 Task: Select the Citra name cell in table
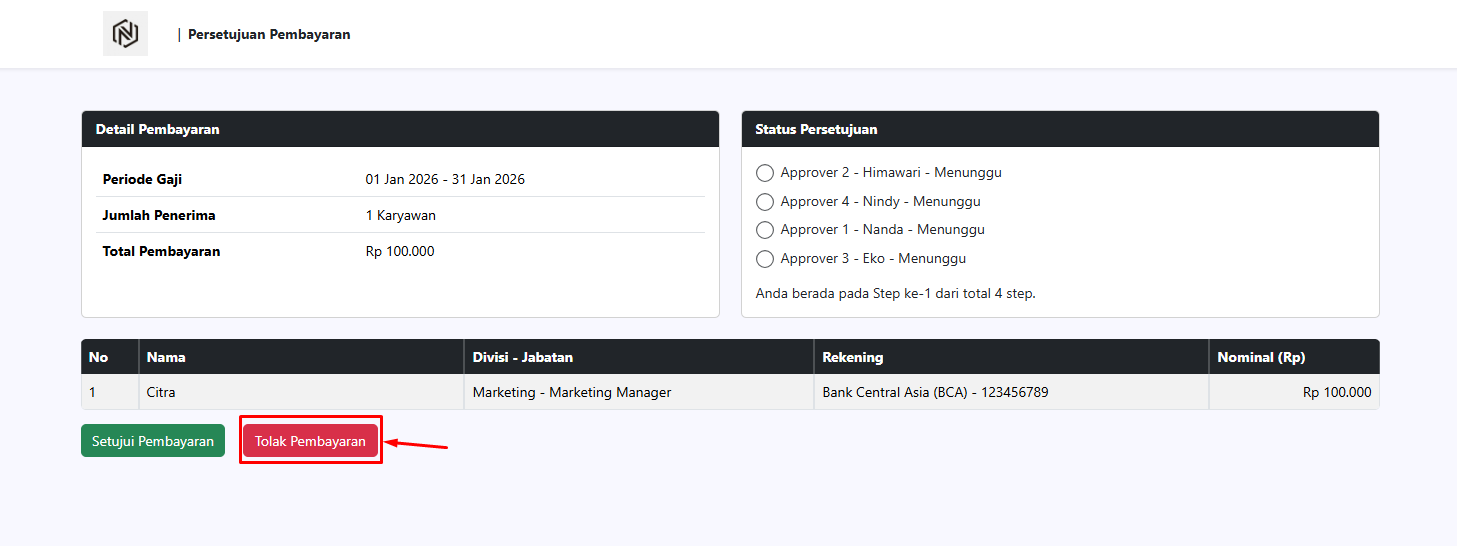(x=161, y=392)
